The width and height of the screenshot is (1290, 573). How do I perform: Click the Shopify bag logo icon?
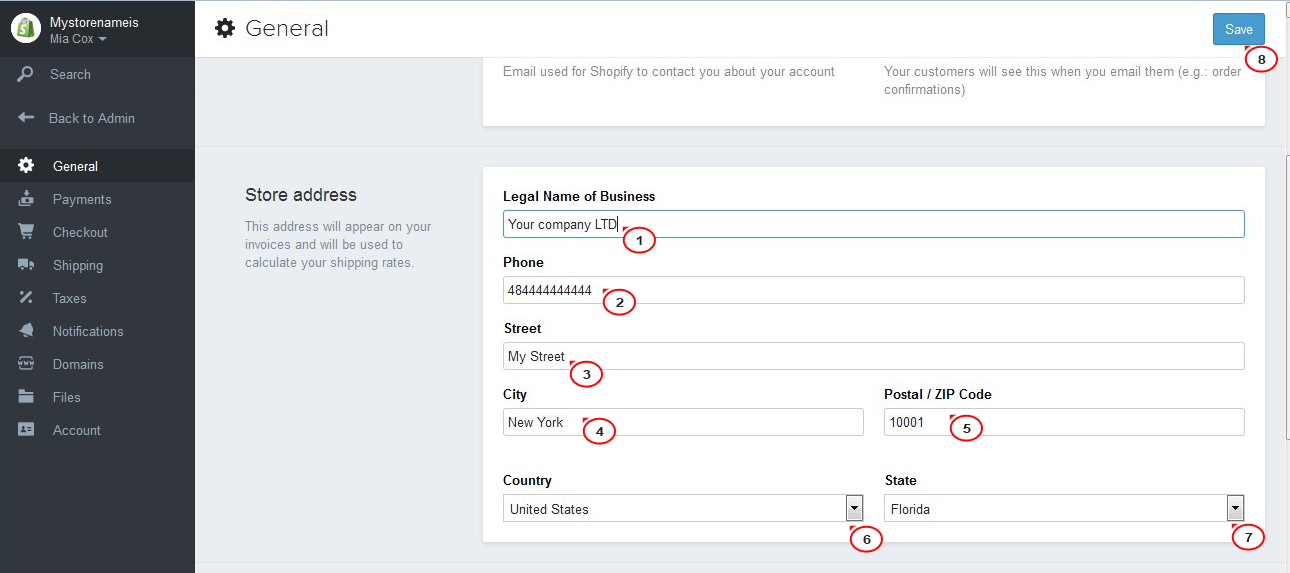26,29
